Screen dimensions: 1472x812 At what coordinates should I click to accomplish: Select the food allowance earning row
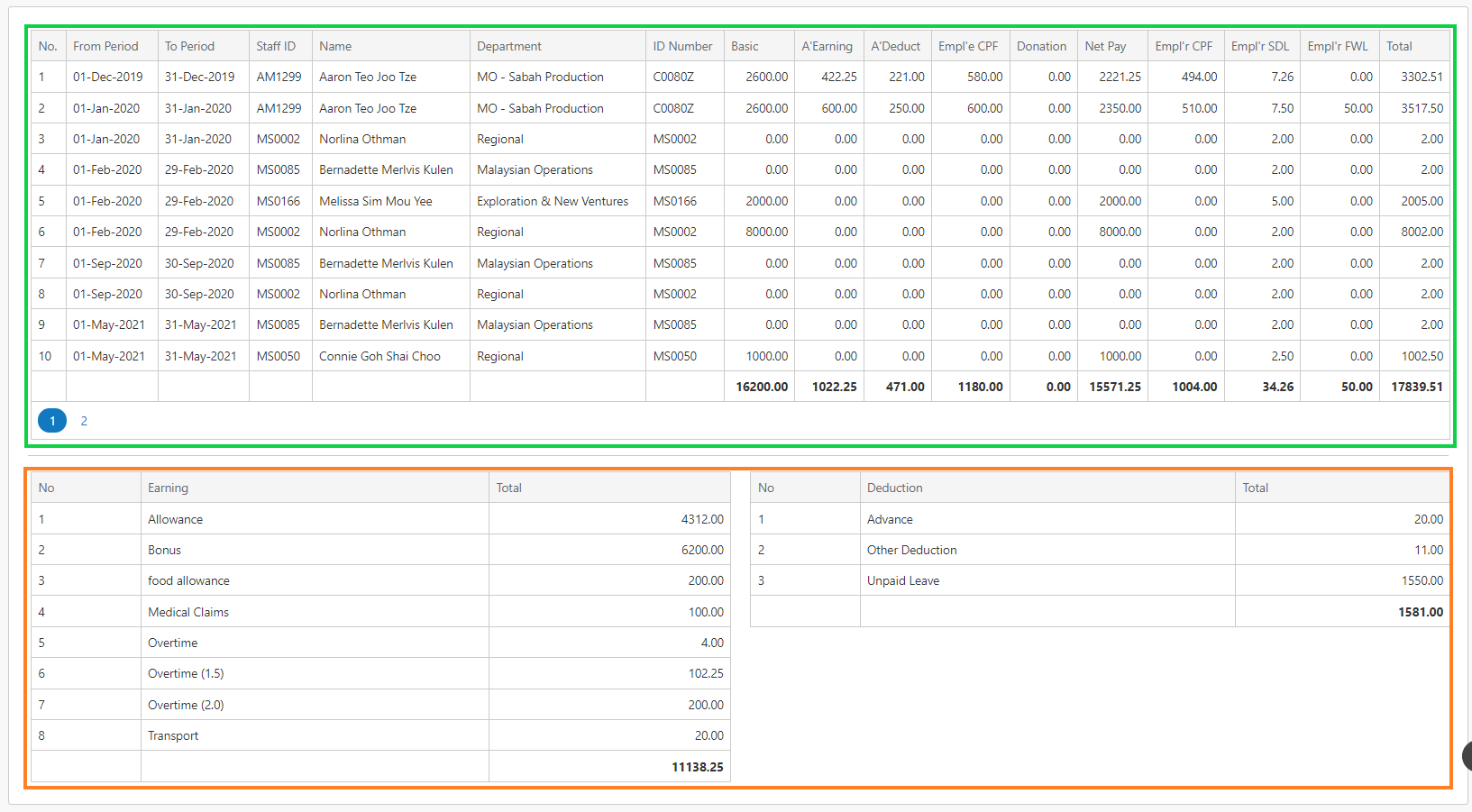coord(380,580)
